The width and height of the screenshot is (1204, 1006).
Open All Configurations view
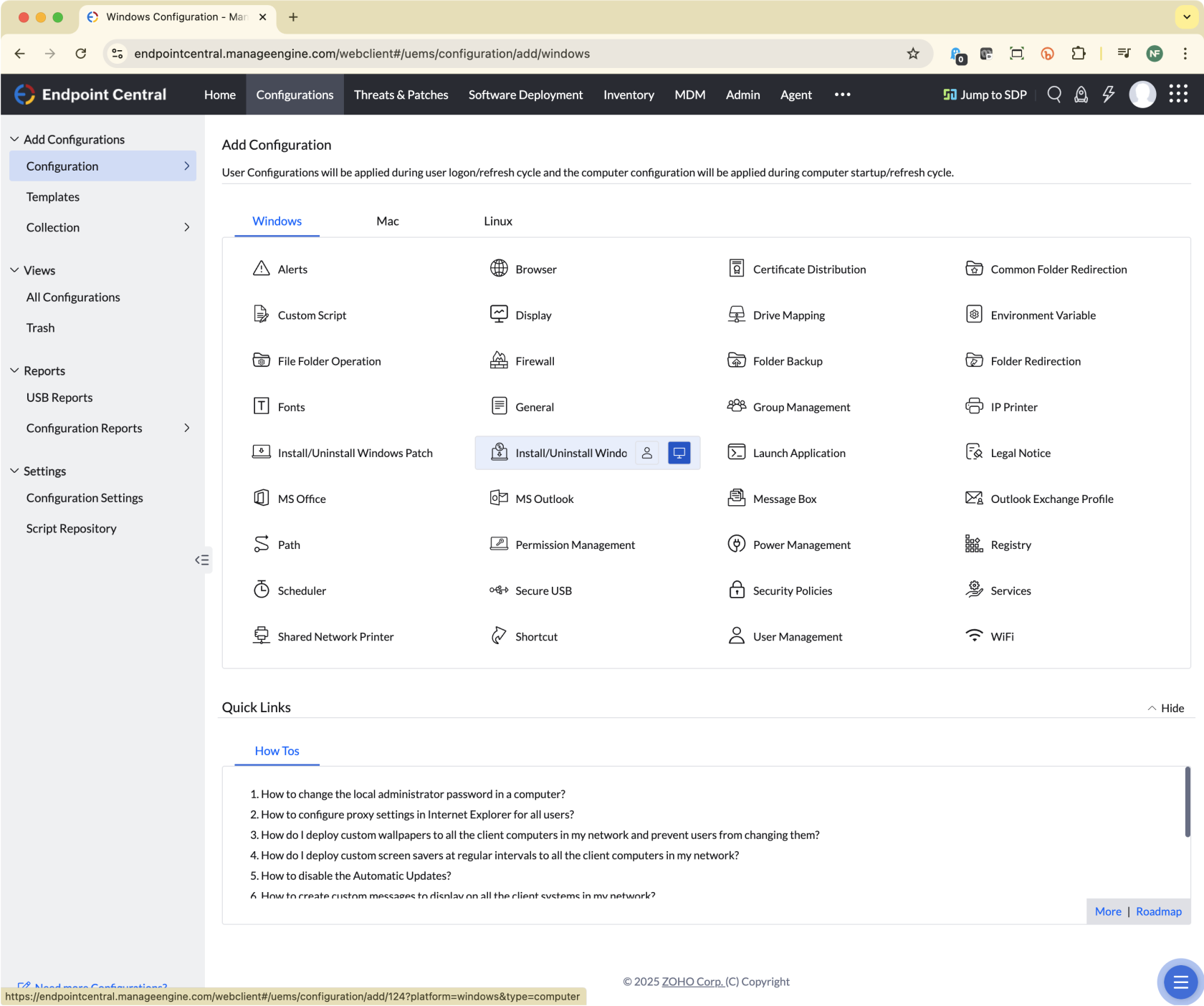click(73, 297)
